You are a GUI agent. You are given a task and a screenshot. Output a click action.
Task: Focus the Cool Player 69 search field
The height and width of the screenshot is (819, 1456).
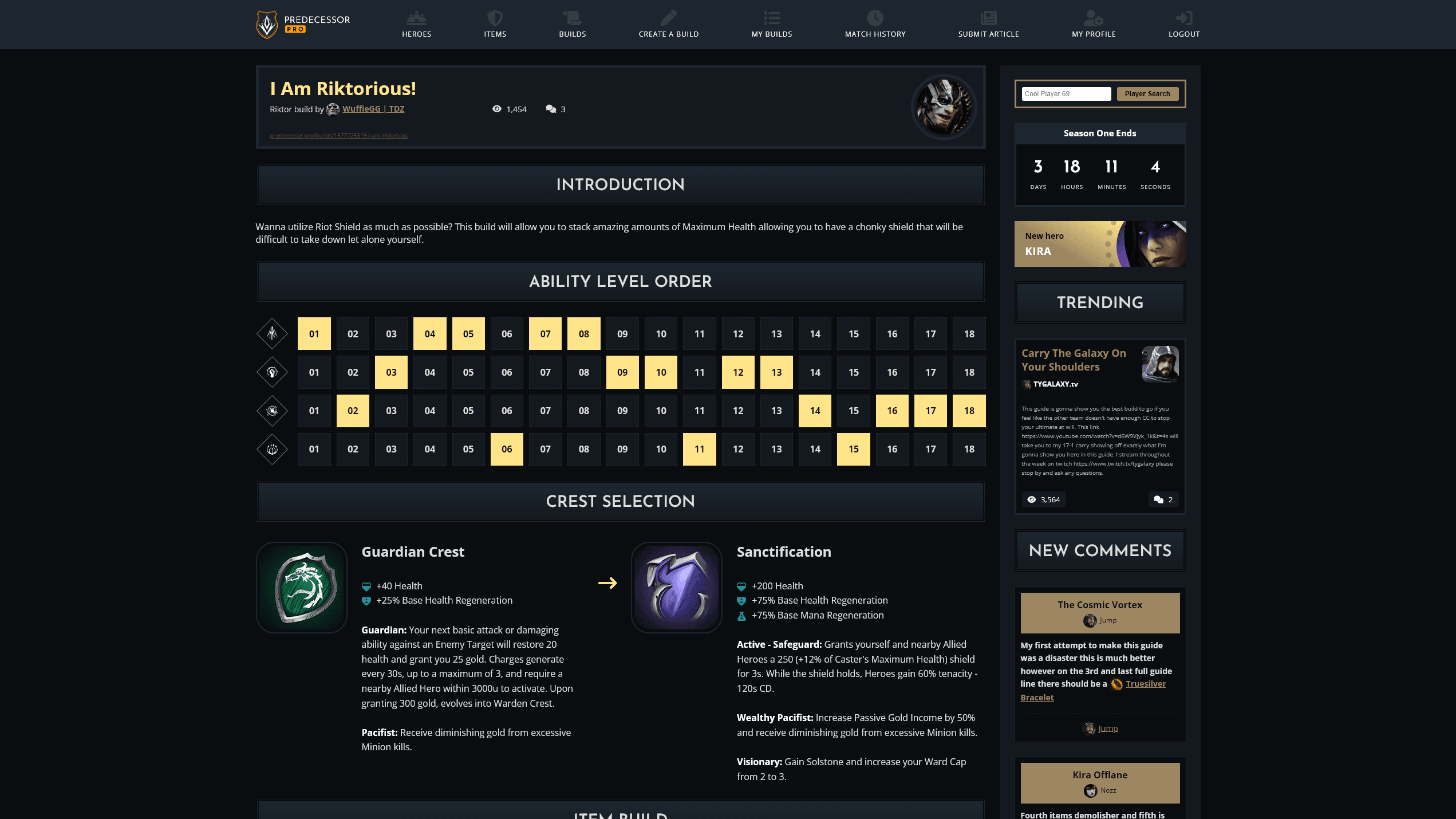click(x=1066, y=94)
